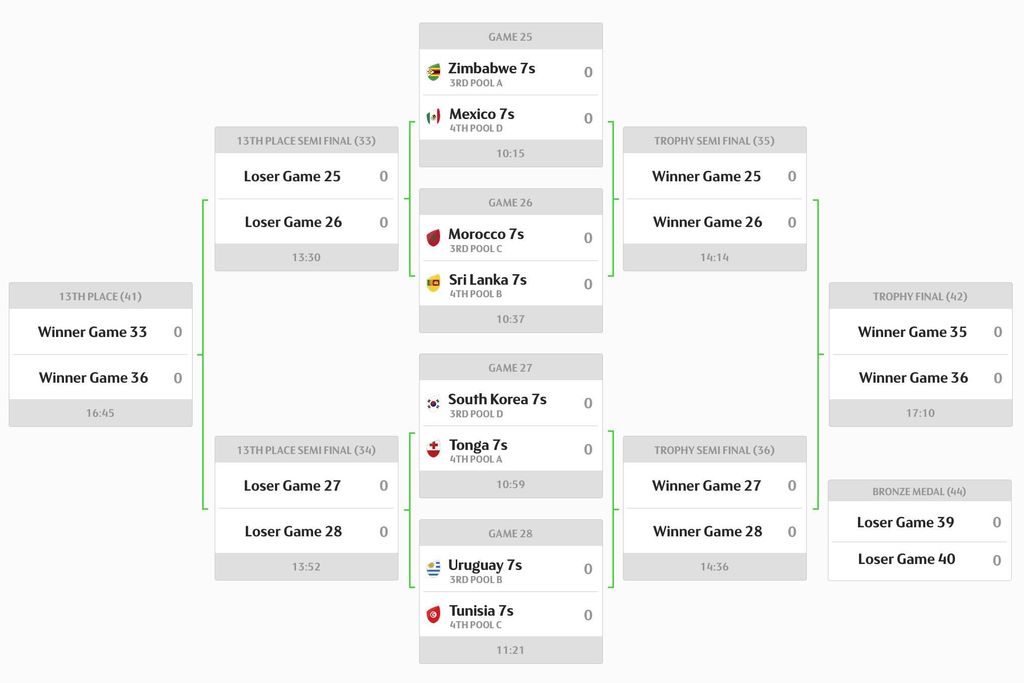The image size is (1024, 683).
Task: Select the Trophy Final (42) match header
Action: pyautogui.click(x=920, y=296)
